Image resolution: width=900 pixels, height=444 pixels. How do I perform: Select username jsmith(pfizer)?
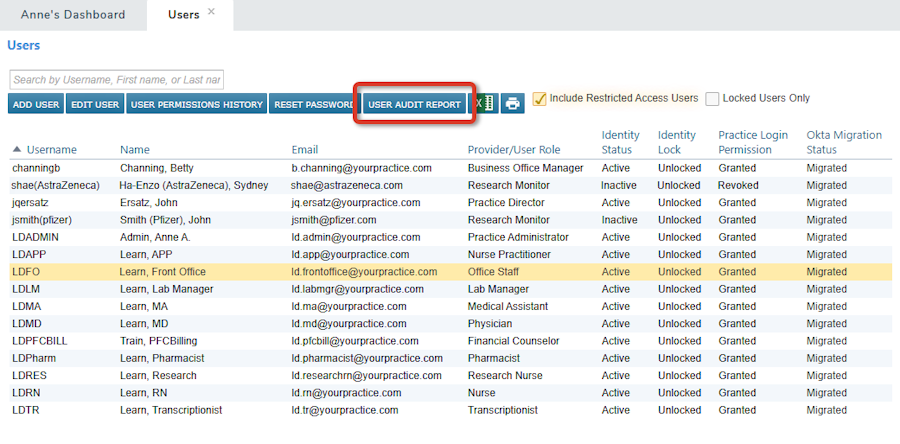[42, 220]
